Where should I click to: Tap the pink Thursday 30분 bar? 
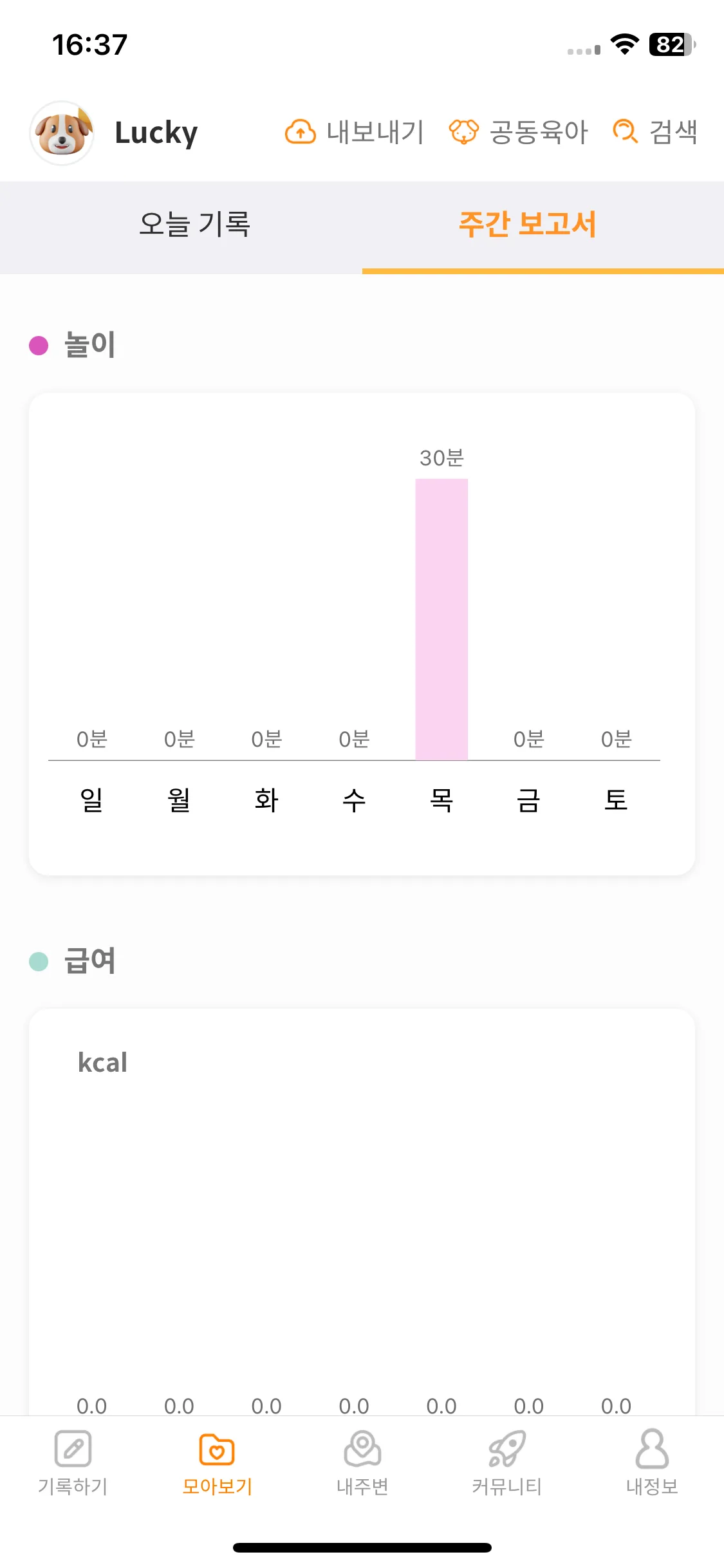tap(441, 619)
